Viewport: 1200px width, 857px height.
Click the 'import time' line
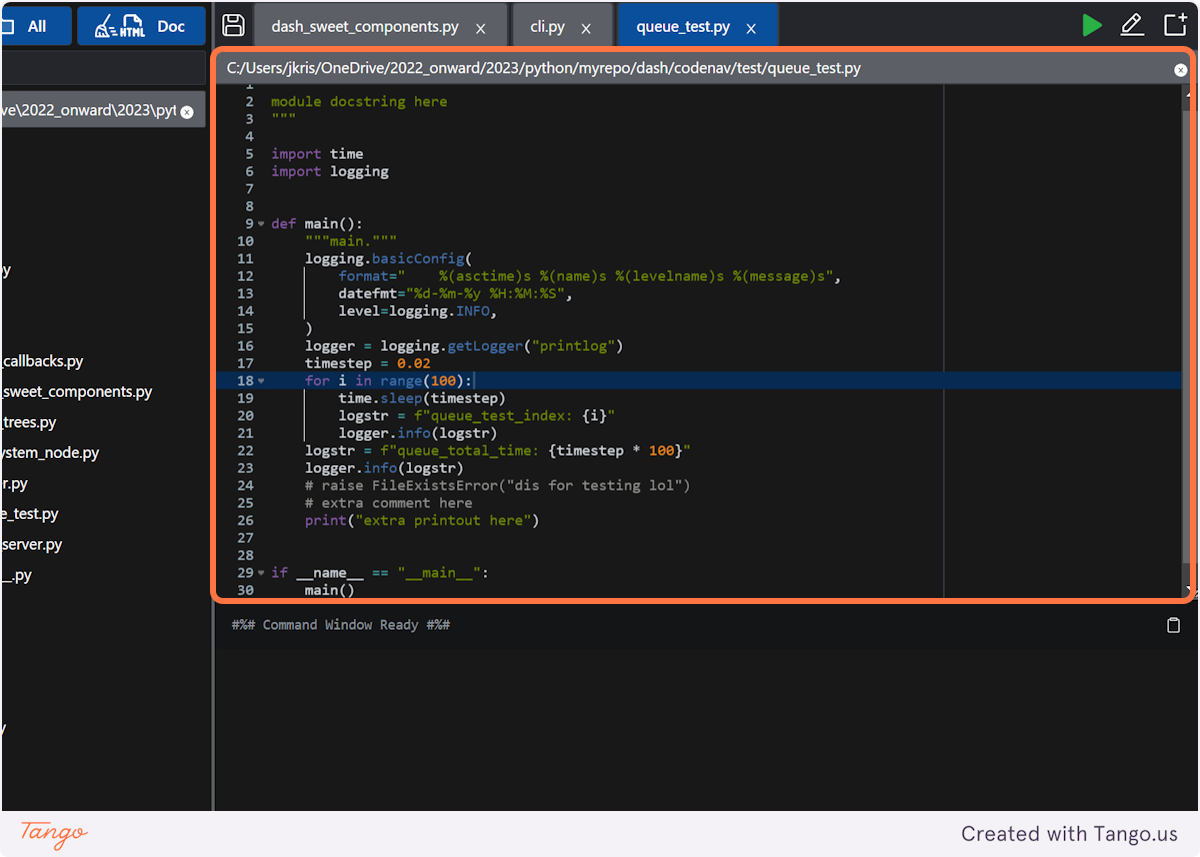pyautogui.click(x=317, y=154)
